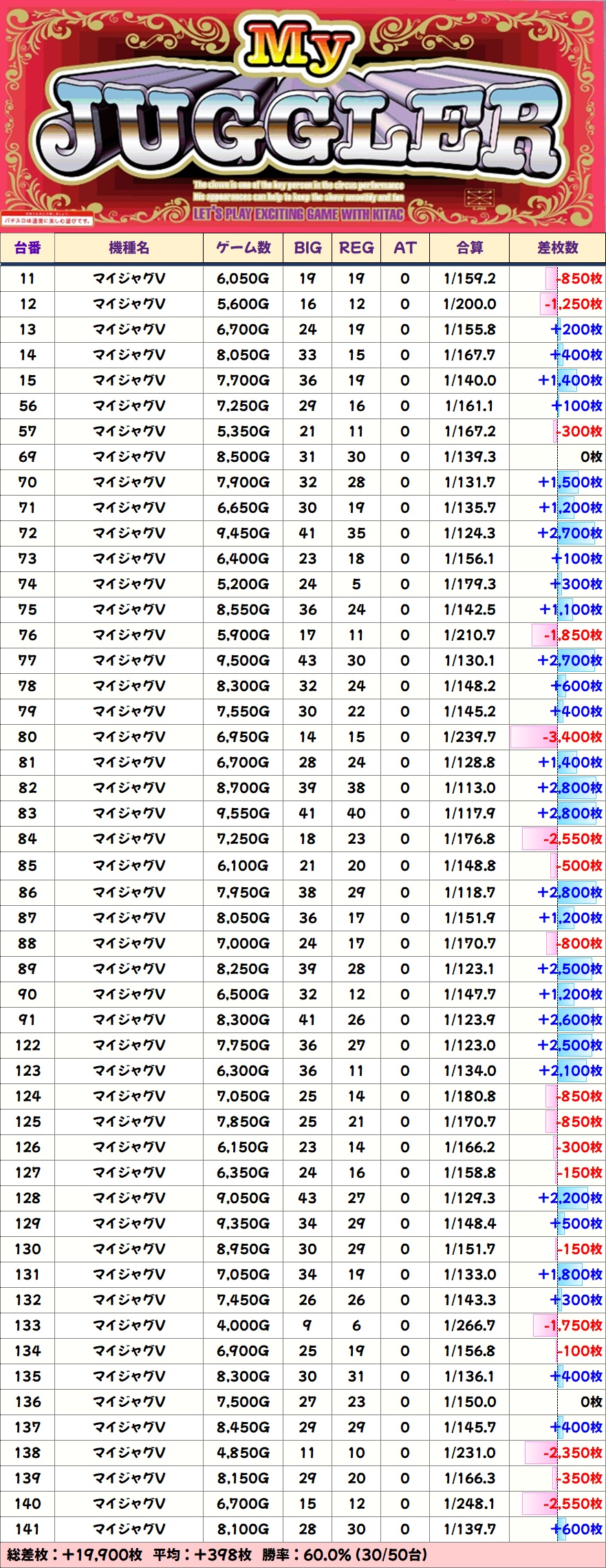Image resolution: width=606 pixels, height=1568 pixels.
Task: Select machine number 15 cell
Action: tap(28, 381)
